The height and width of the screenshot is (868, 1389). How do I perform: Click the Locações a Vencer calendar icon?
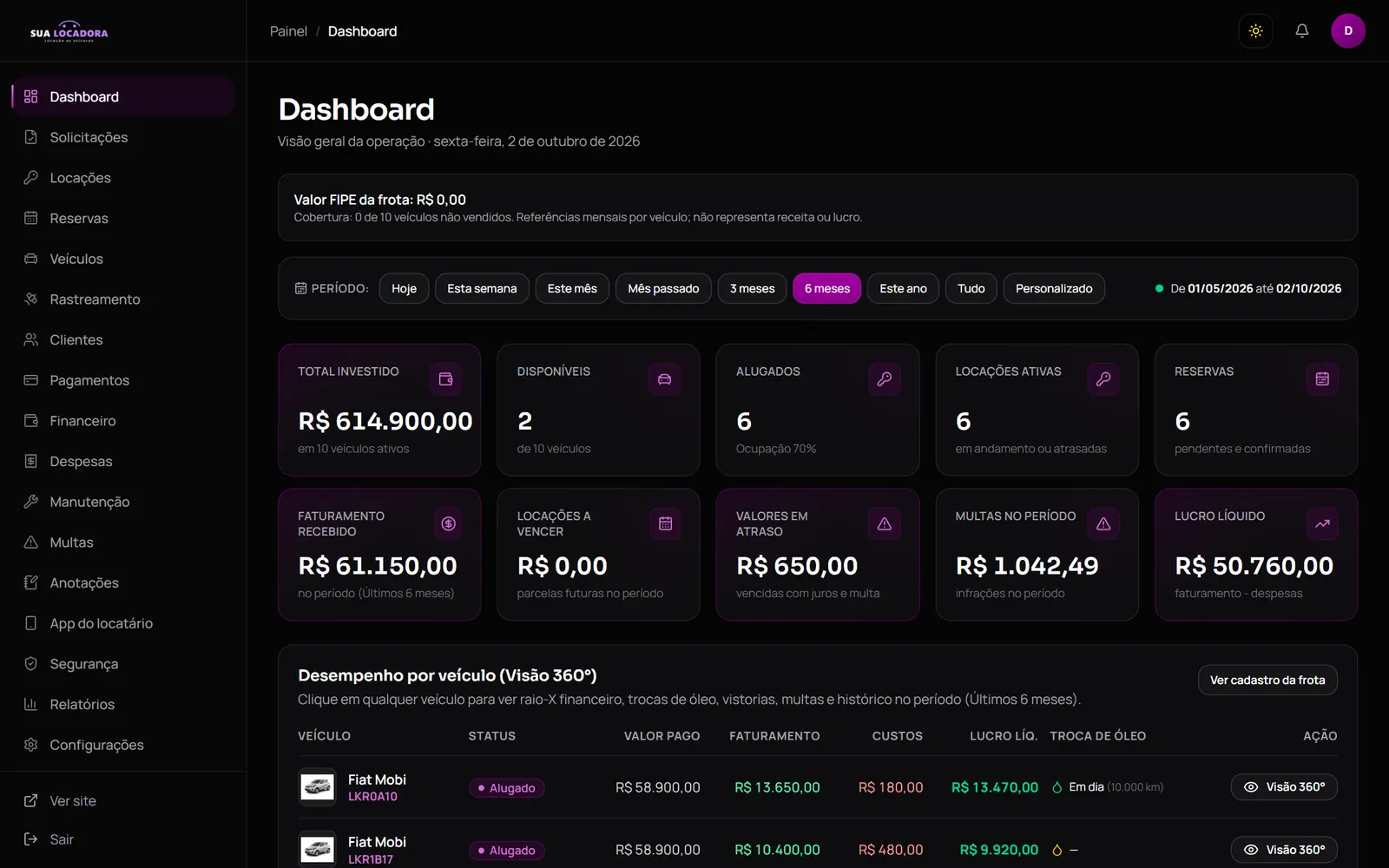pos(666,523)
